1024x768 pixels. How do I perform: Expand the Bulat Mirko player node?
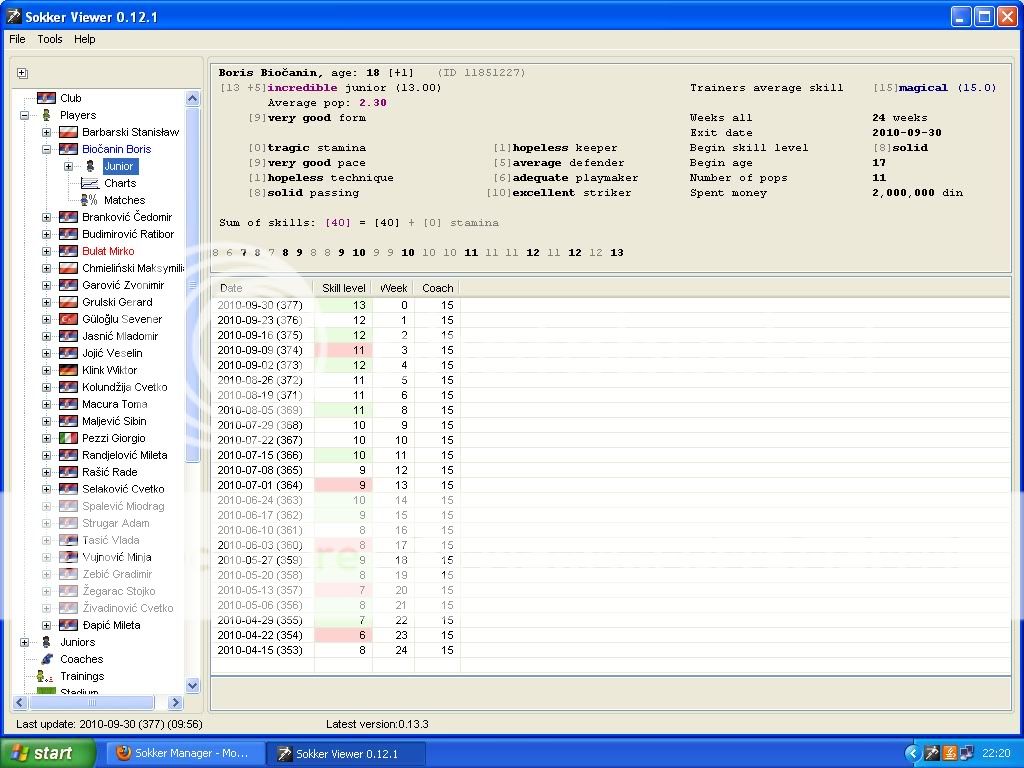click(x=46, y=251)
